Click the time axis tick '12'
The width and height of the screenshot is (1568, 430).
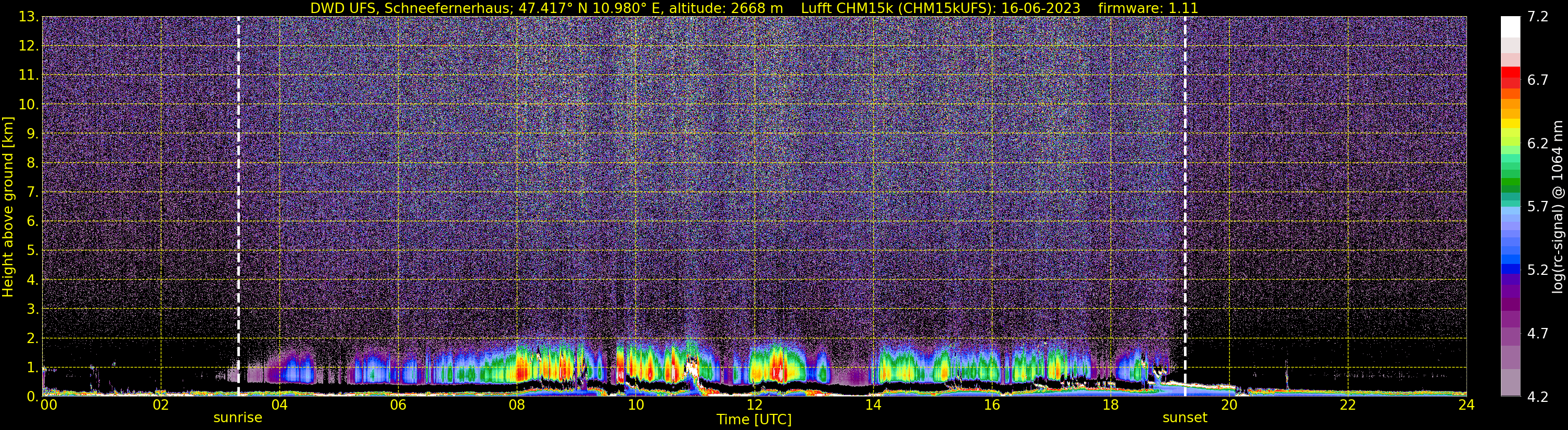[754, 405]
